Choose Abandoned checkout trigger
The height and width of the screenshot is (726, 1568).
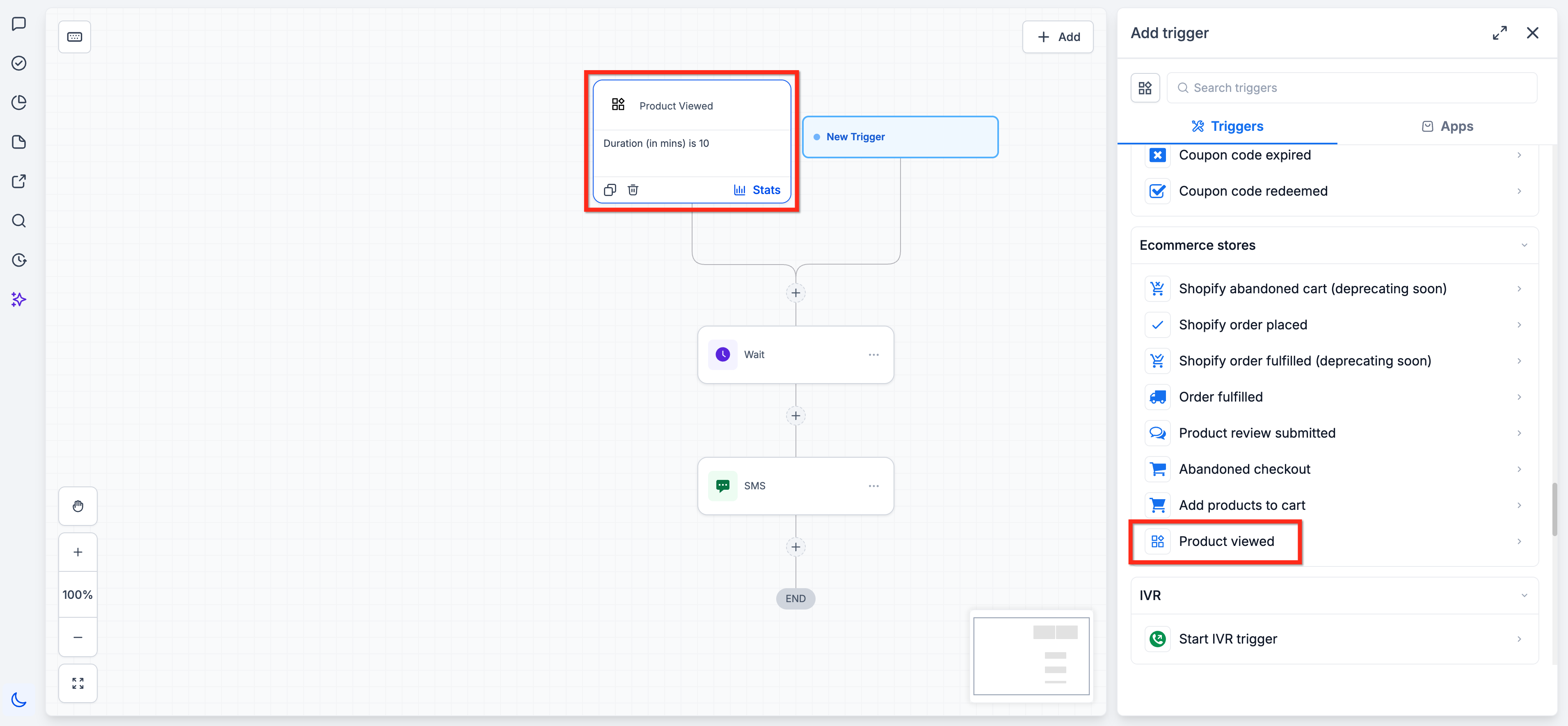pyautogui.click(x=1334, y=469)
